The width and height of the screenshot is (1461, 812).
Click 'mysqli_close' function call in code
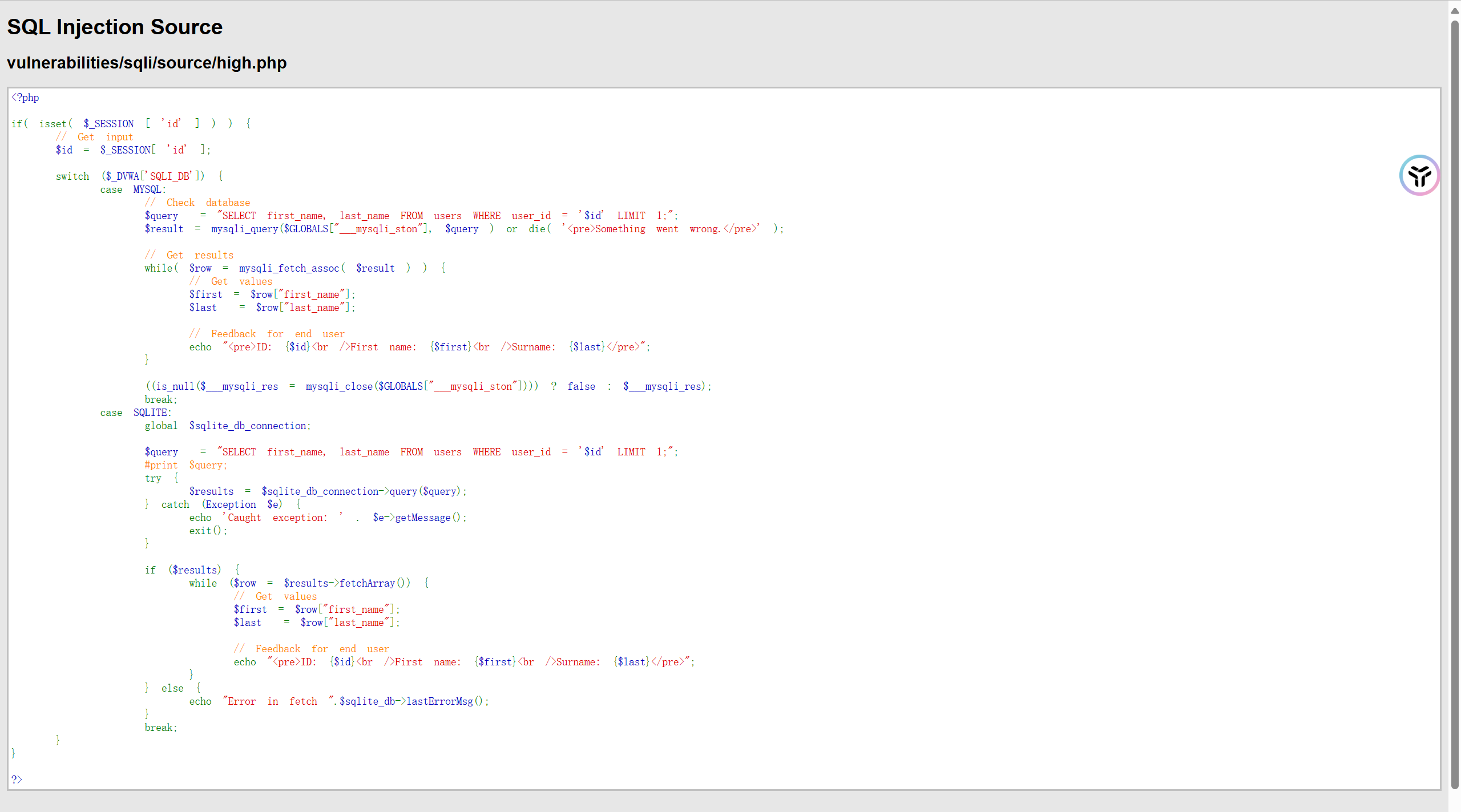(339, 386)
